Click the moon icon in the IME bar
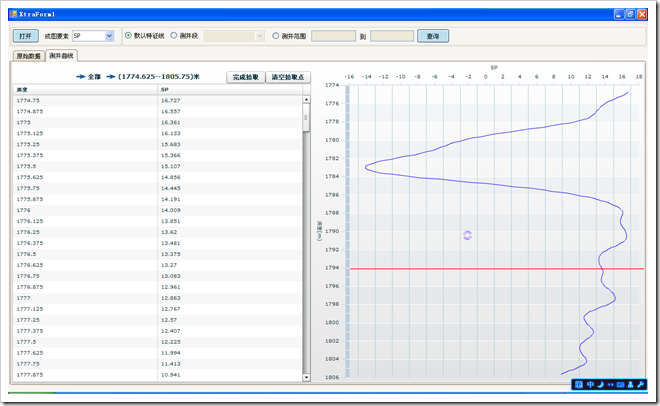Image resolution: width=660 pixels, height=406 pixels. click(x=600, y=385)
